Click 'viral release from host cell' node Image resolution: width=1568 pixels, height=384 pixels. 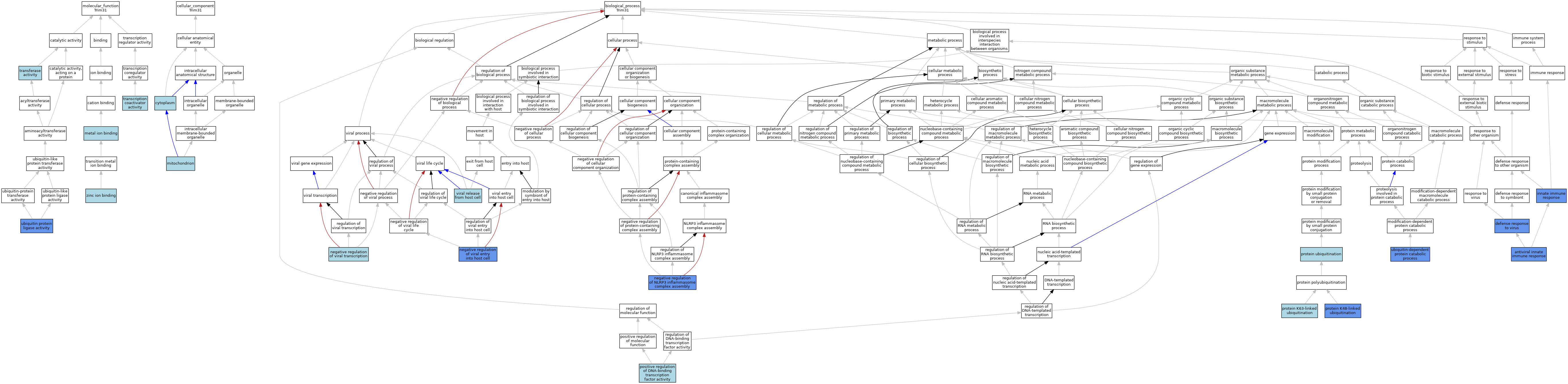coord(468,196)
